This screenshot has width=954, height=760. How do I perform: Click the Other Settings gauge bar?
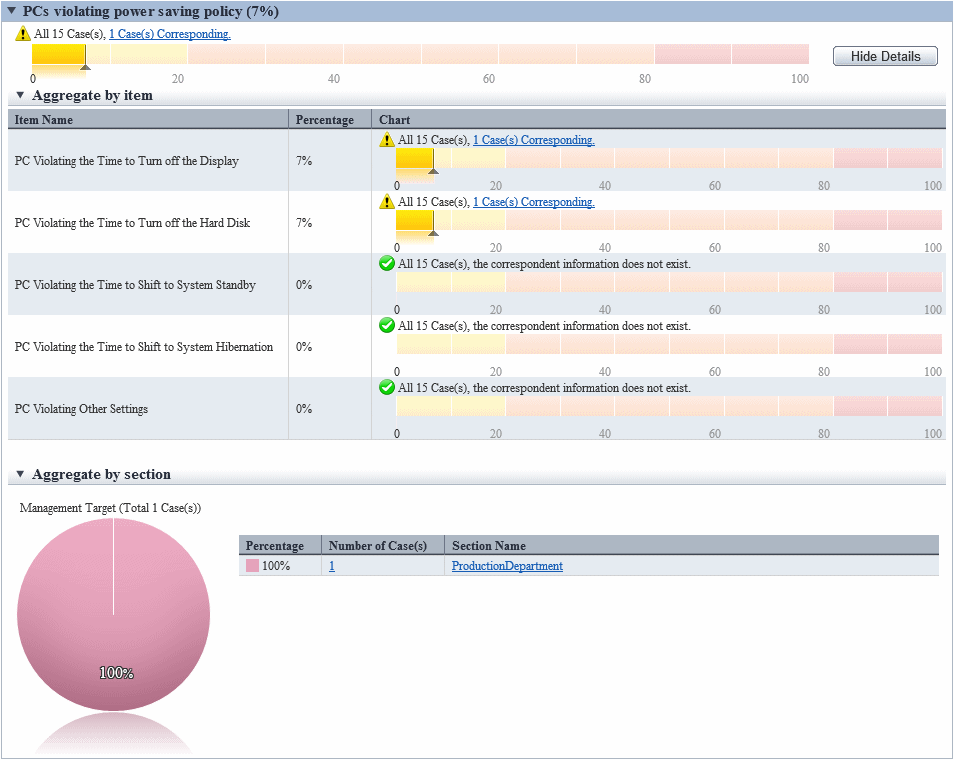[x=669, y=406]
